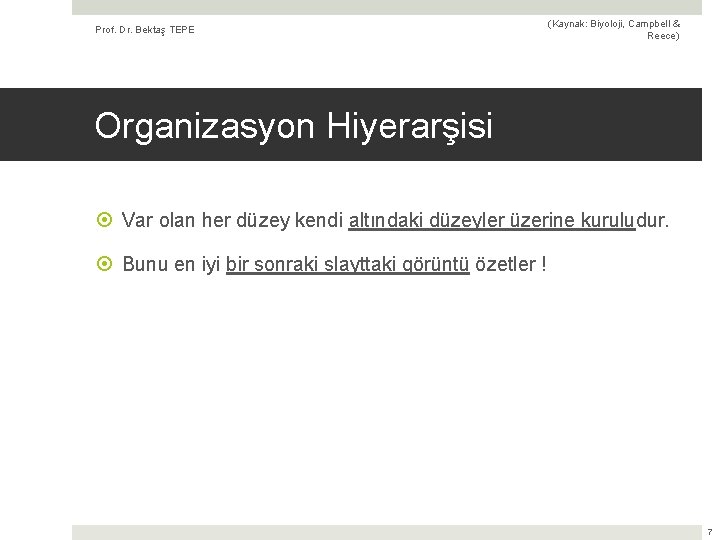This screenshot has width=720, height=540.
Task: Click the word 'özetler !'
Action: click(x=511, y=264)
